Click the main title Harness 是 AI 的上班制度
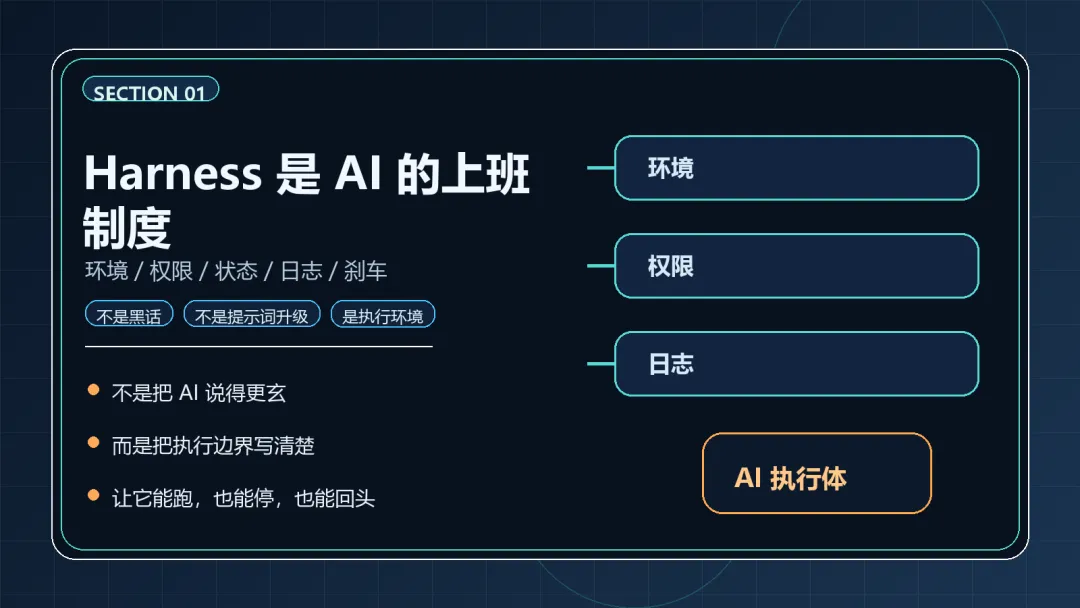Screen dimensions: 1080x608 coord(306,200)
